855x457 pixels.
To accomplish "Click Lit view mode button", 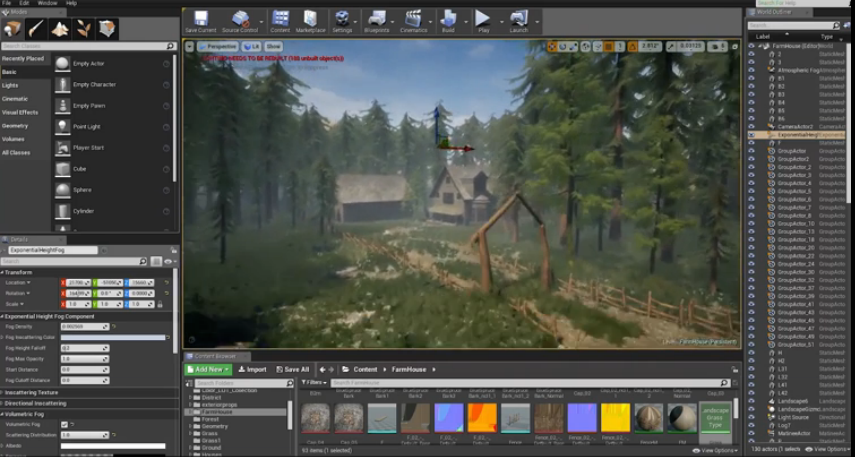I will 252,47.
